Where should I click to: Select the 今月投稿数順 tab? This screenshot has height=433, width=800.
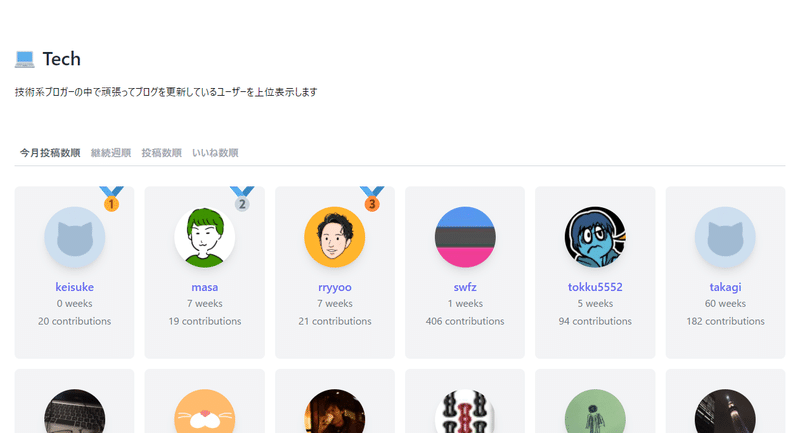(50, 153)
